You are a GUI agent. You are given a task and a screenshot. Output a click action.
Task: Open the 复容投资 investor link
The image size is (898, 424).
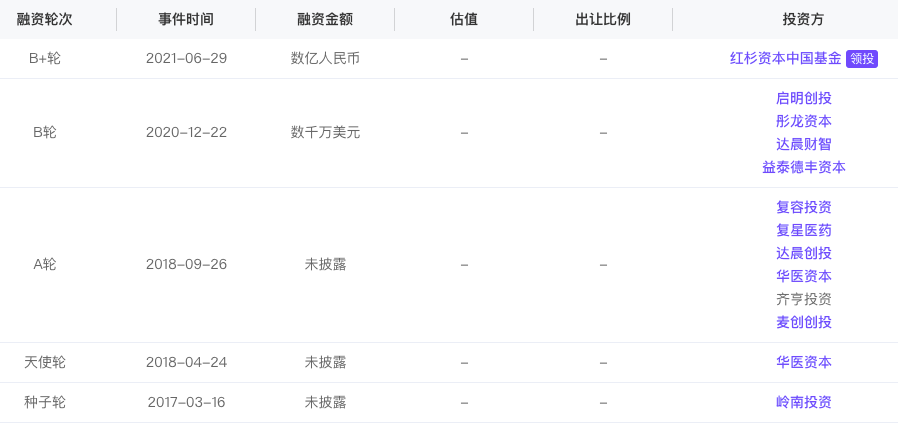[x=804, y=207]
